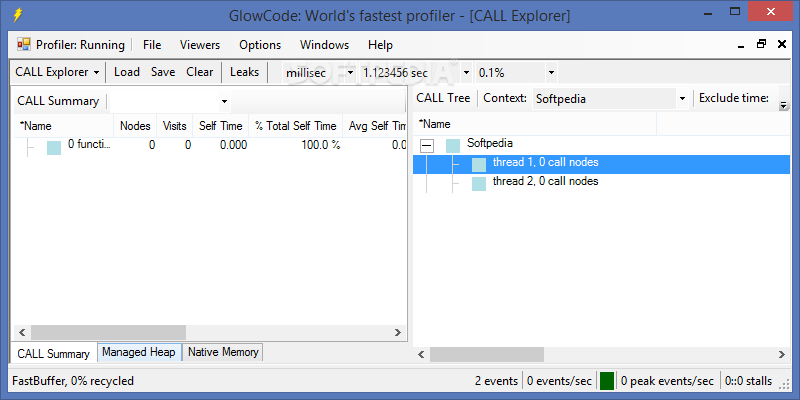This screenshot has width=800, height=400.
Task: Sort CALL Tree by *Name column
Action: pos(535,124)
